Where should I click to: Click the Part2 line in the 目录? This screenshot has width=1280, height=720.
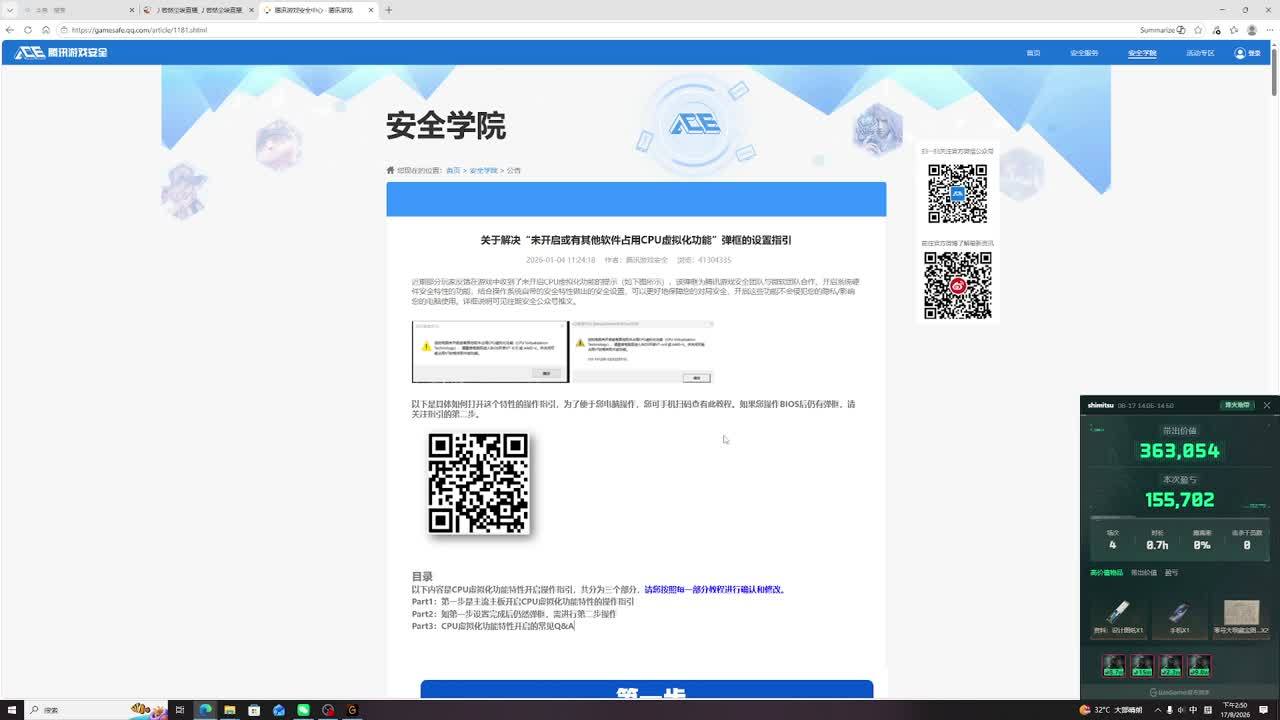coord(514,614)
